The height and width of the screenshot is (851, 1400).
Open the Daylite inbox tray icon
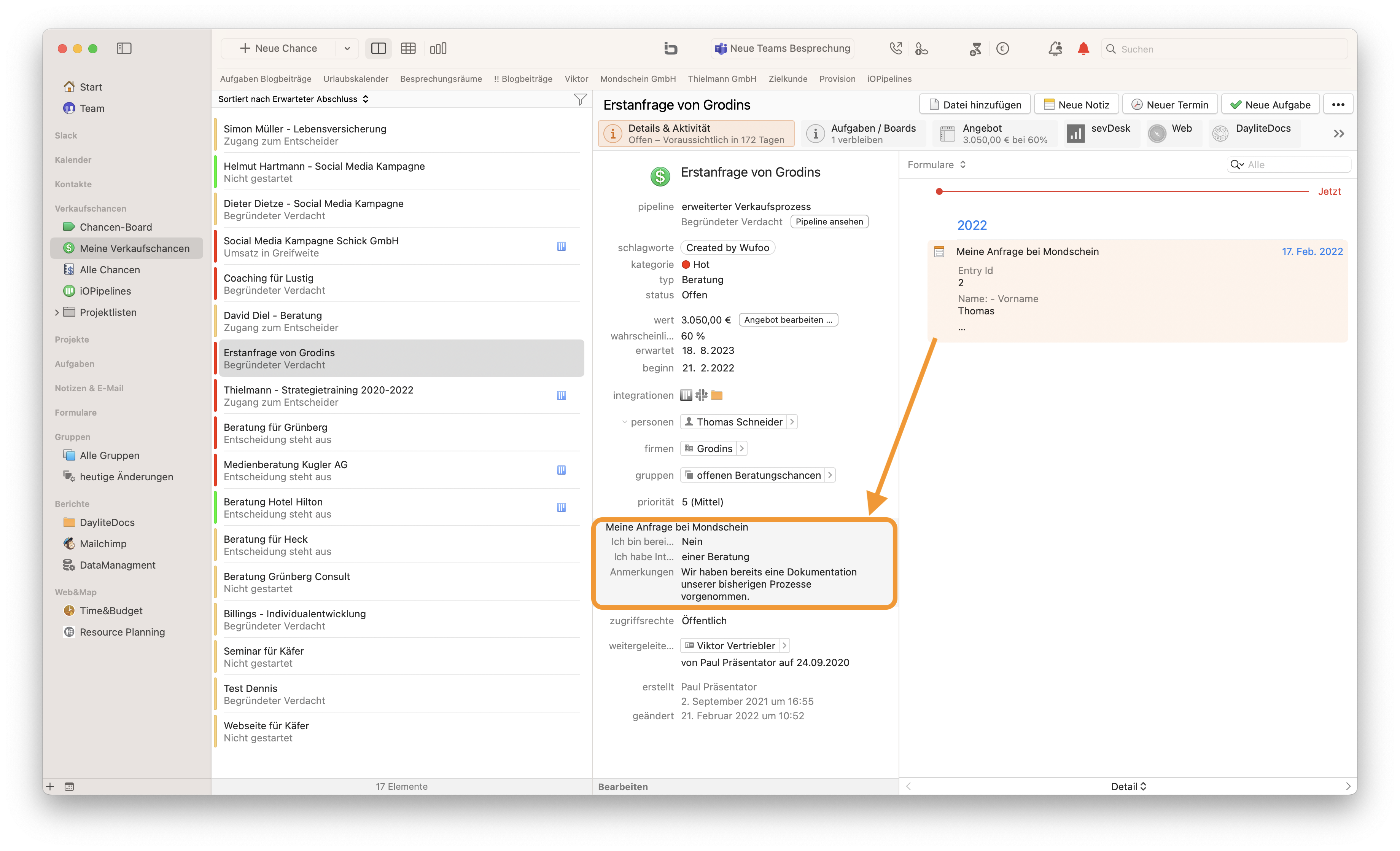pos(670,48)
